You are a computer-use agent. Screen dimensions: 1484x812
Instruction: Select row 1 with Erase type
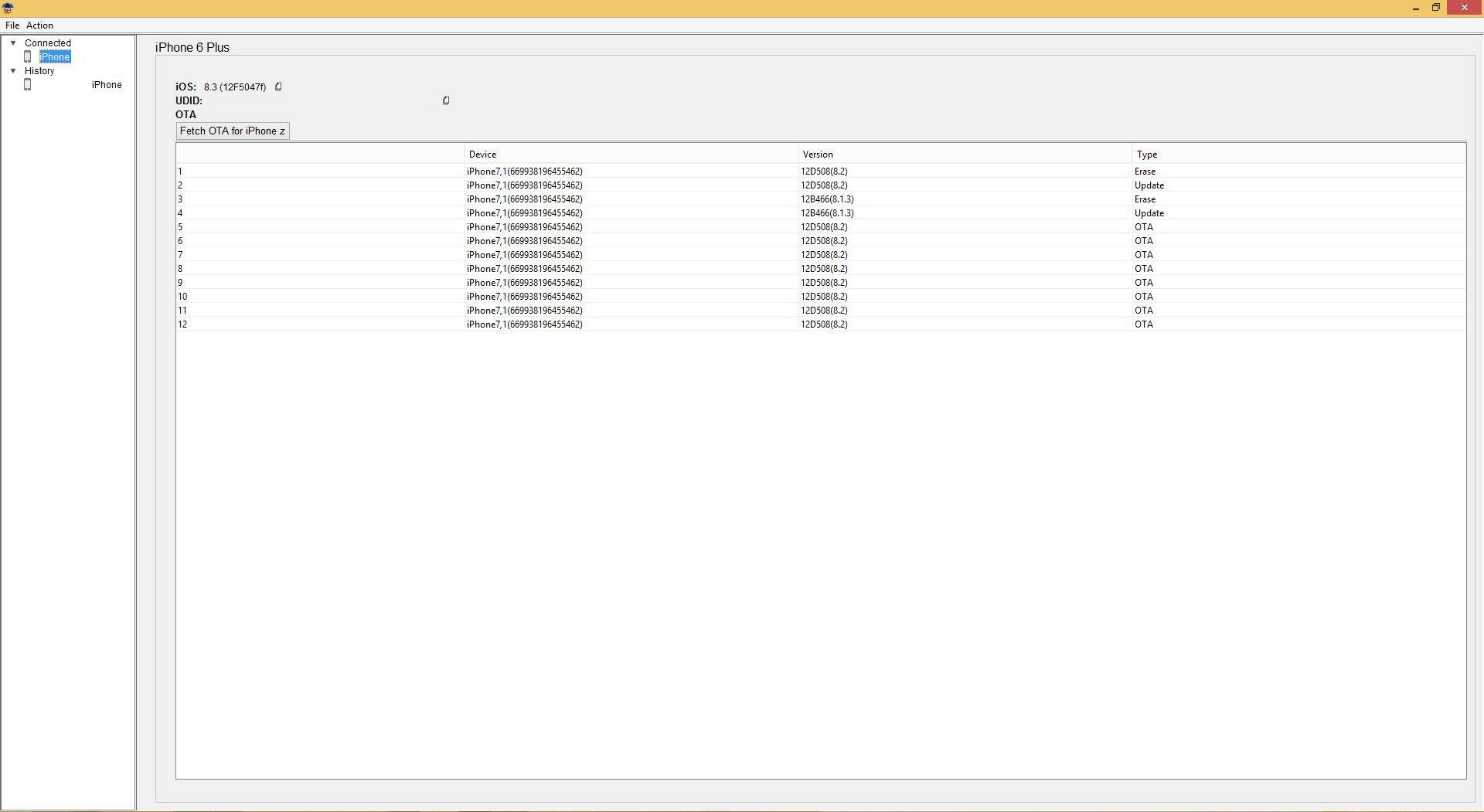[x=820, y=171]
